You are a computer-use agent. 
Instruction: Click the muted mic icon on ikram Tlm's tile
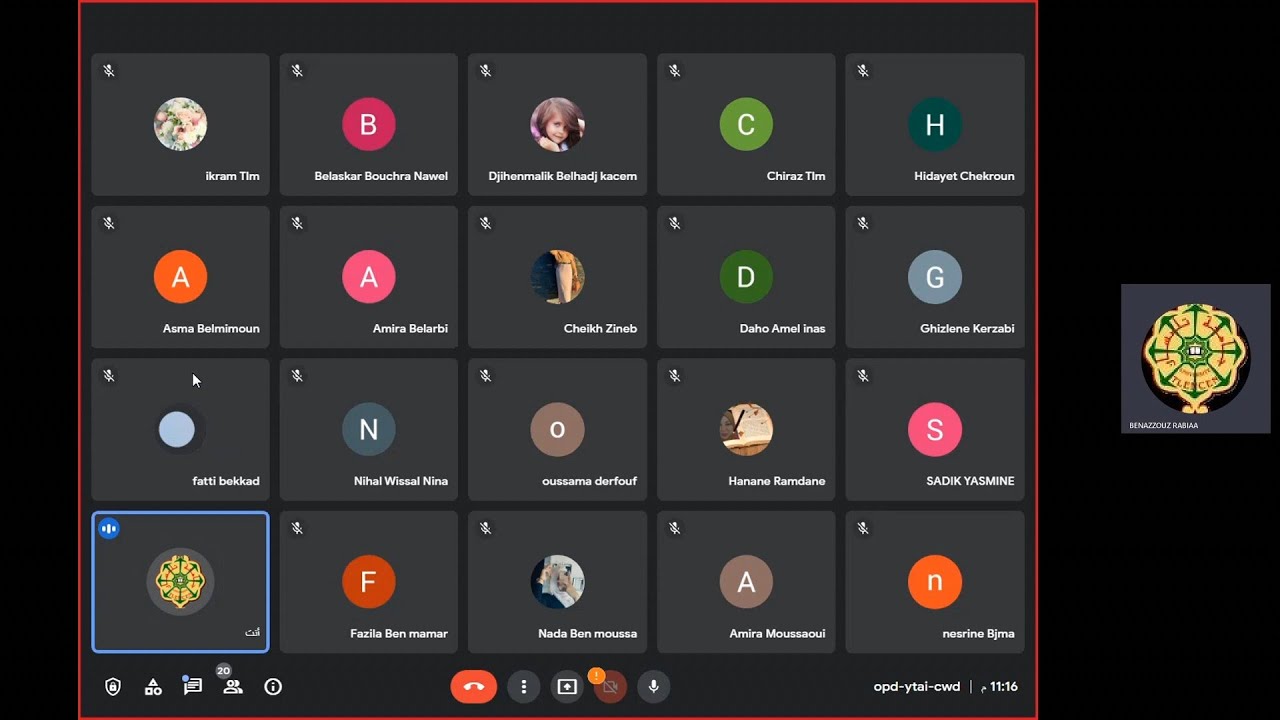tap(109, 71)
